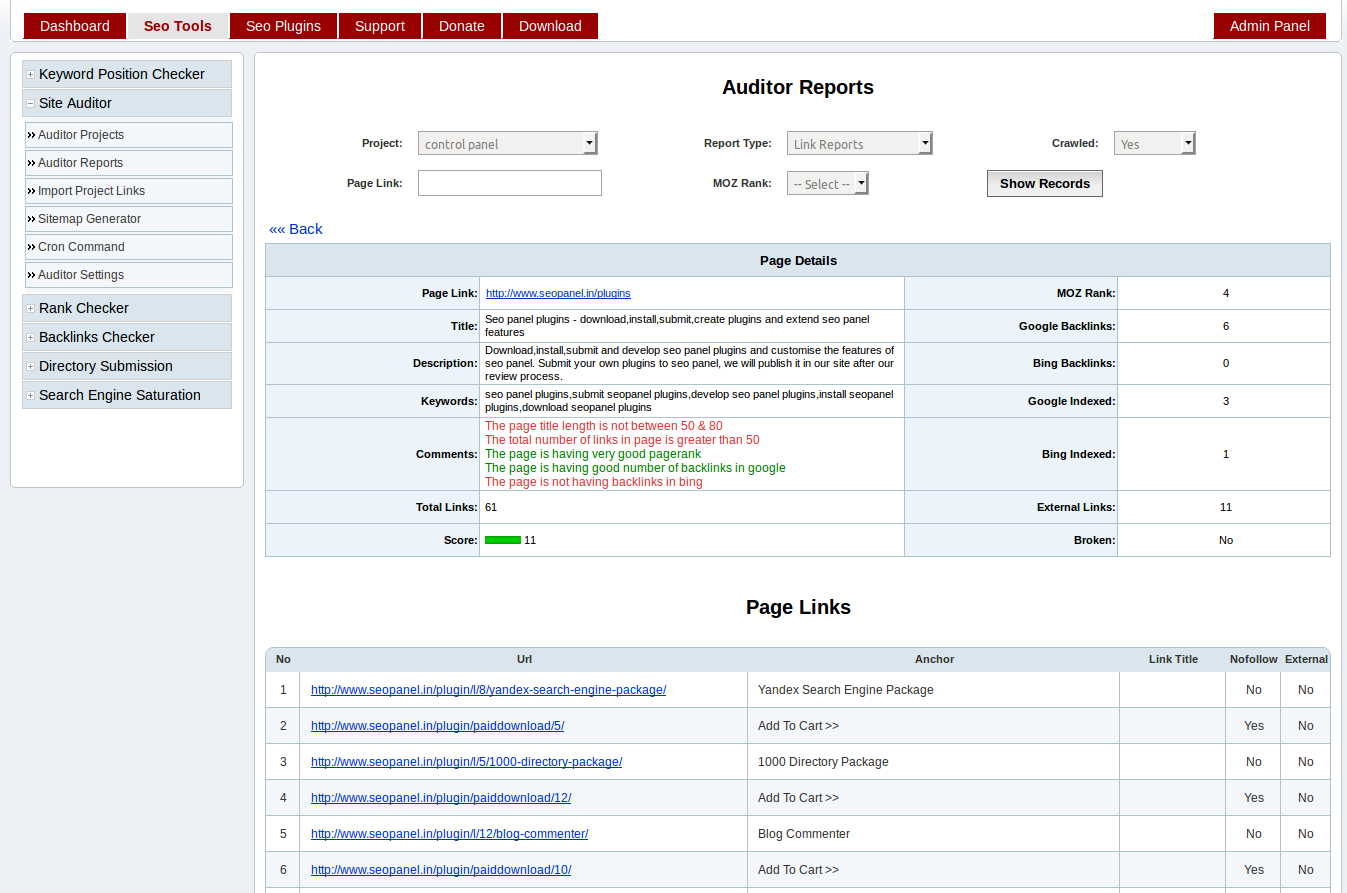The image size is (1347, 893).
Task: Open the Download tab
Action: [x=550, y=26]
